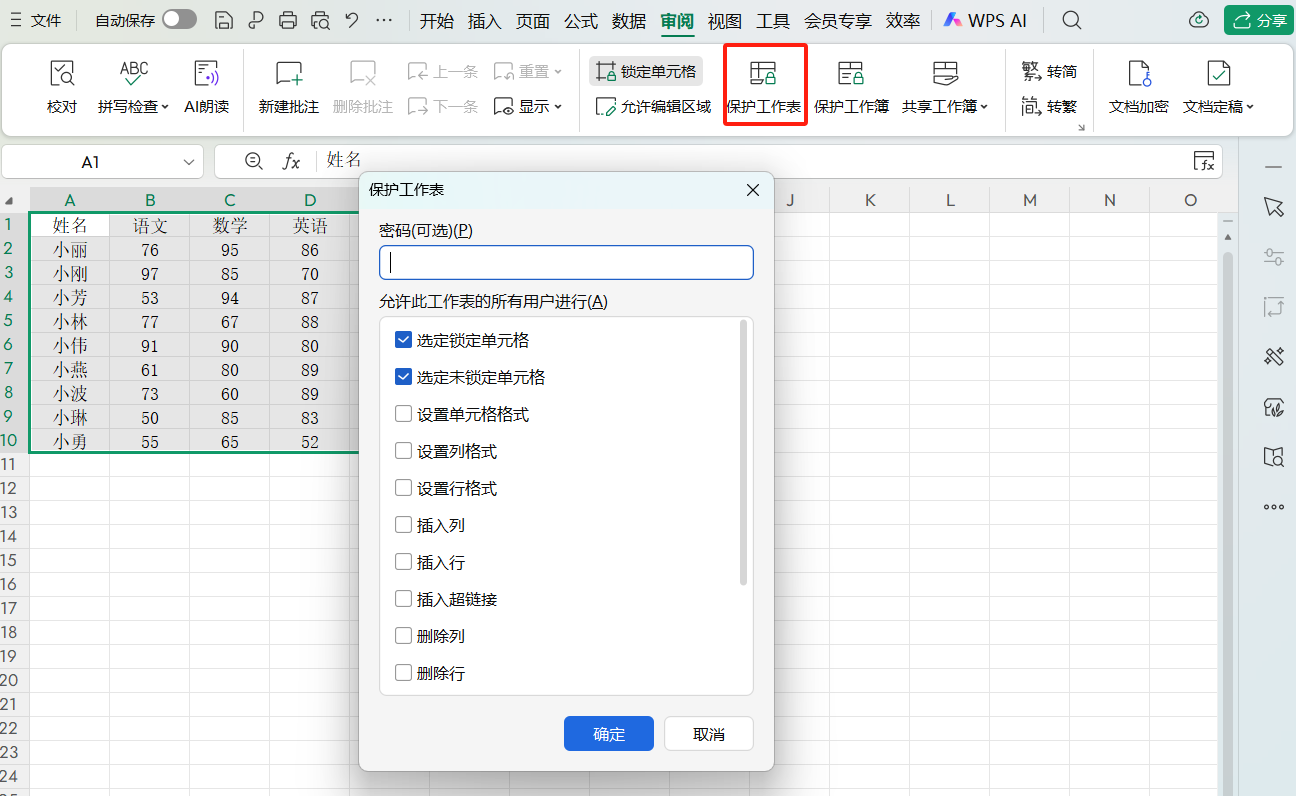This screenshot has width=1296, height=796.
Task: Click the 确定 button to confirm protection
Action: pyautogui.click(x=608, y=733)
